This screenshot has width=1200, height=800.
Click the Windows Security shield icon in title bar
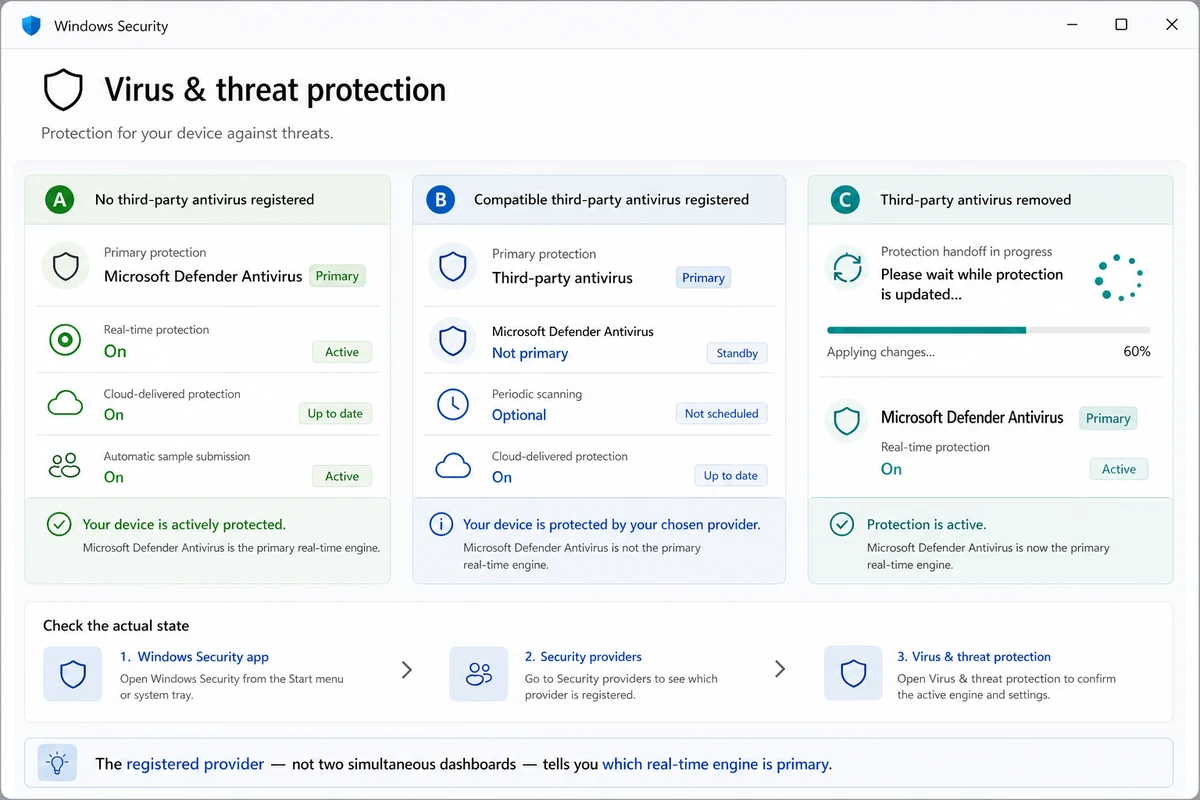tap(31, 25)
